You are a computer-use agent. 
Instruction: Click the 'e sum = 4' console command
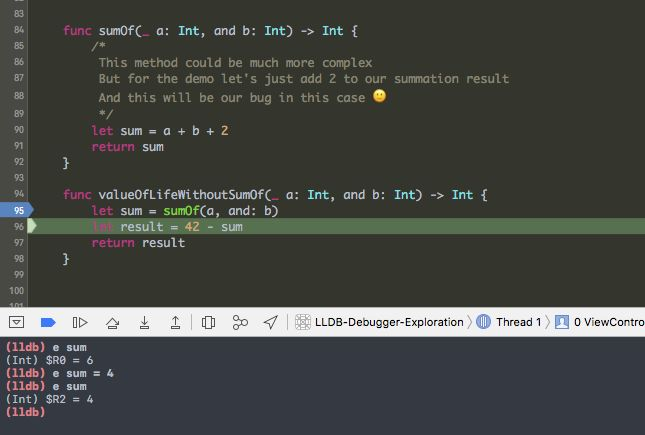[x=83, y=373]
